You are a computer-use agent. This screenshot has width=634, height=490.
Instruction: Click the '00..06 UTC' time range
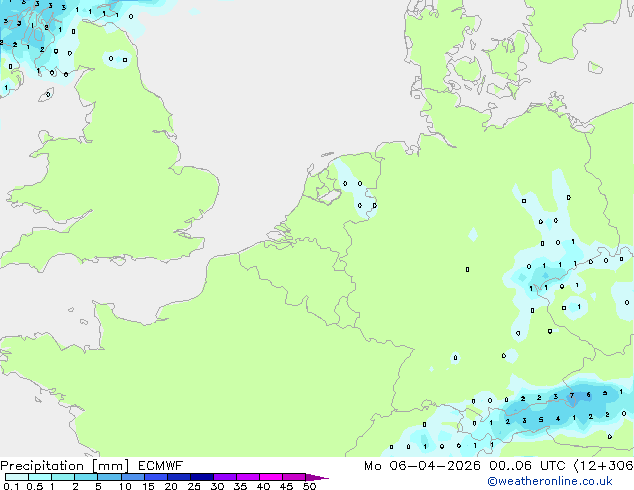[527, 466]
